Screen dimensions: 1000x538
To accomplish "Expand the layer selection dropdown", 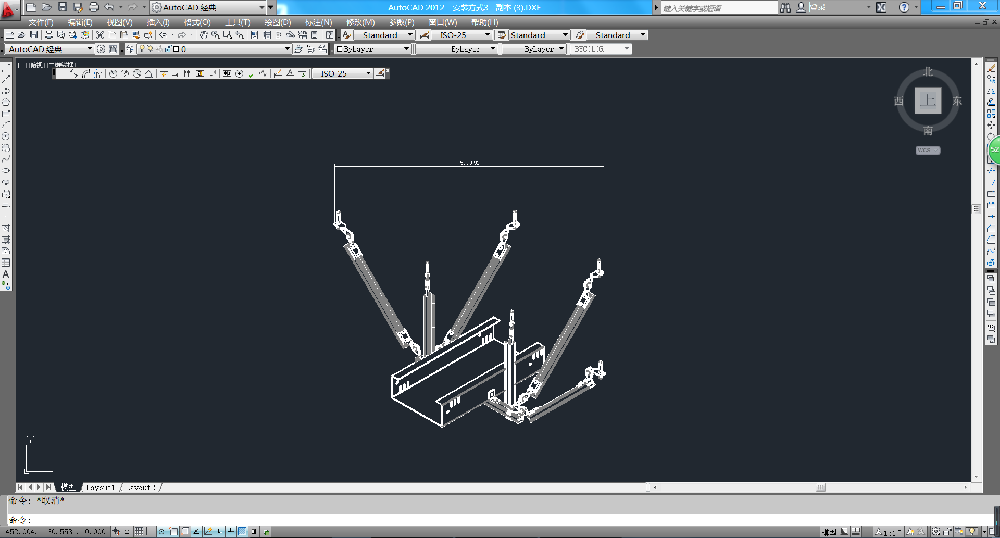I will [x=287, y=48].
